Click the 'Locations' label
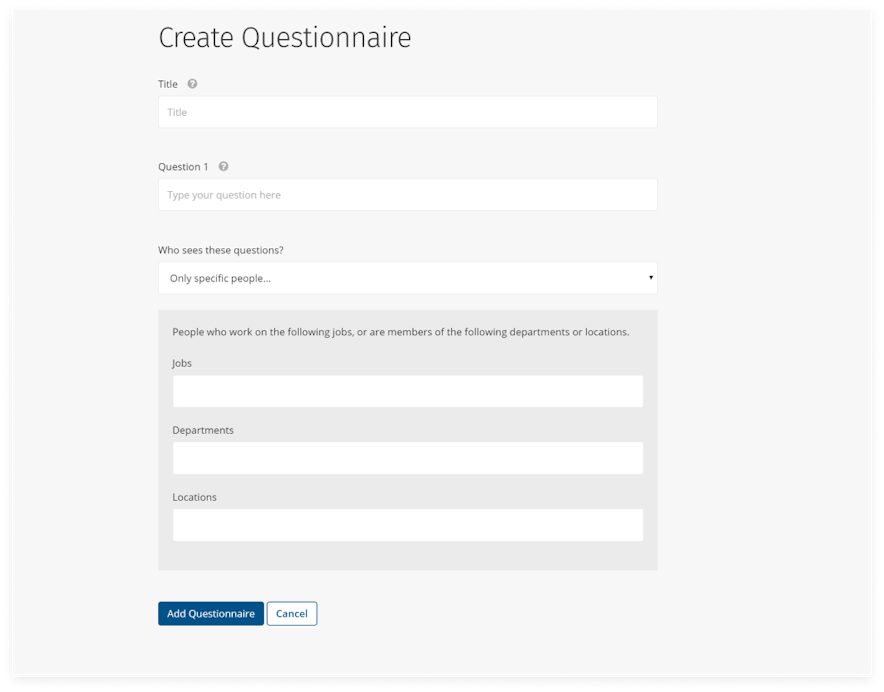Image resolution: width=884 pixels, height=692 pixels. point(194,497)
